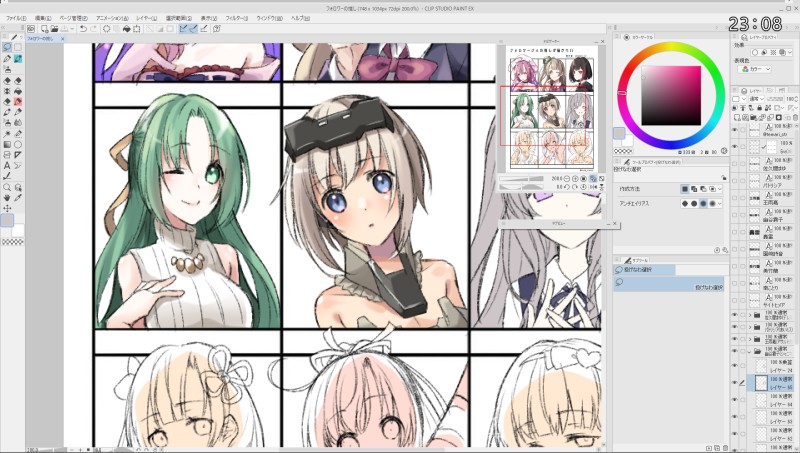Hide the expanded open folder layer
This screenshot has height=453, width=800.
click(x=735, y=351)
